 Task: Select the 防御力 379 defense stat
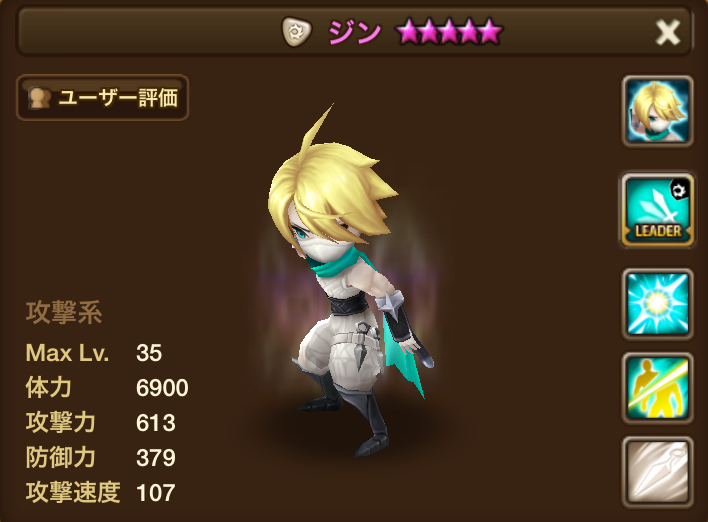pos(101,457)
